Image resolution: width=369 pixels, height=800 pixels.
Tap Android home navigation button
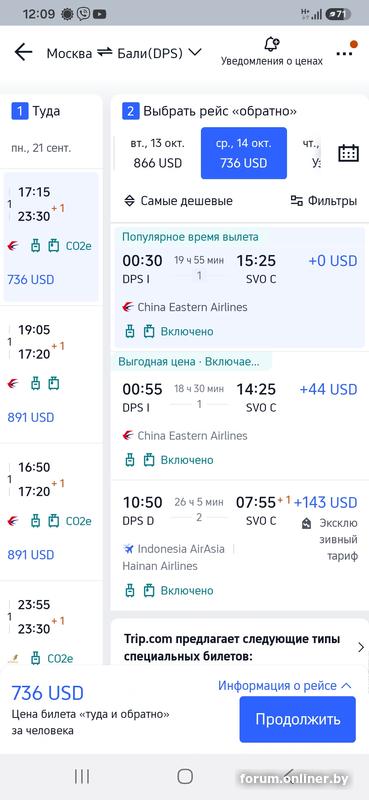point(185,777)
